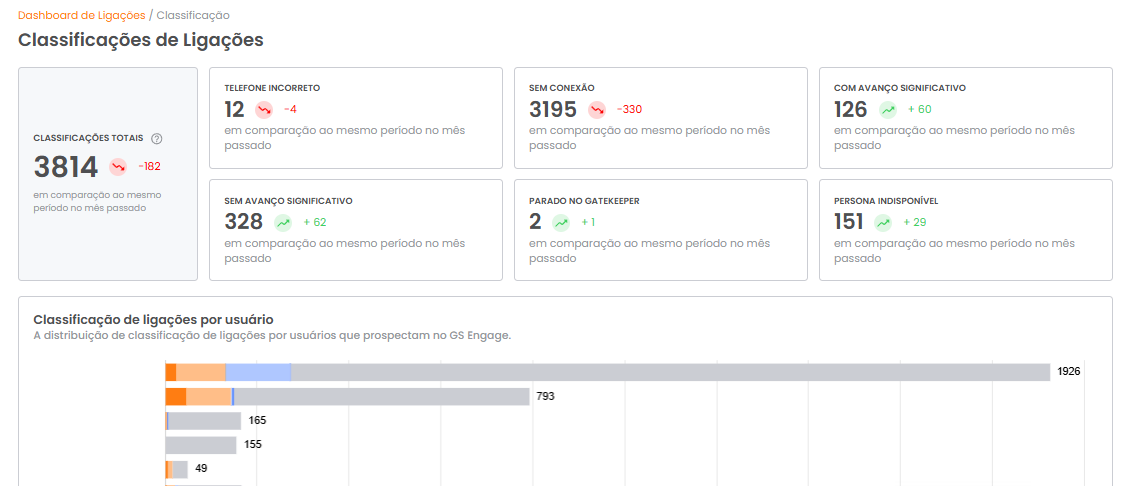Click the uptrend icon in Sem Avanço Significativo
The height and width of the screenshot is (486, 1127).
point(283,222)
